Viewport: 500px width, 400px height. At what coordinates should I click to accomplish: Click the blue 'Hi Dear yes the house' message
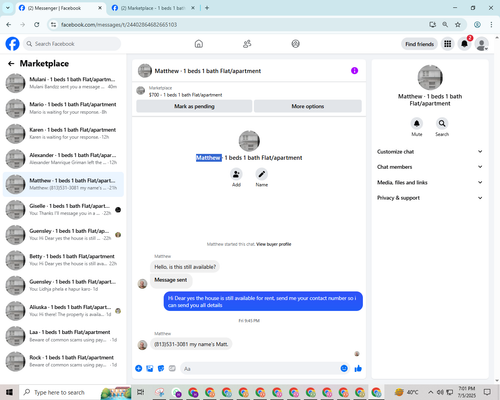coord(263,301)
